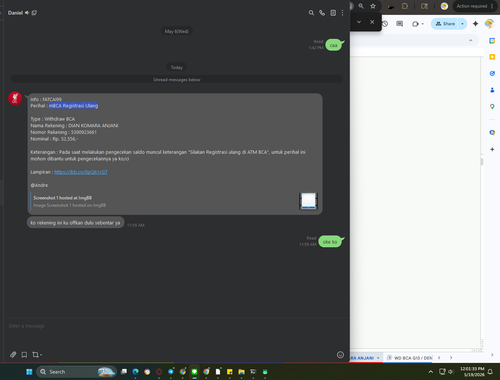Open the chat more-options menu
Viewport: 500px width, 380px height.
[x=342, y=13]
